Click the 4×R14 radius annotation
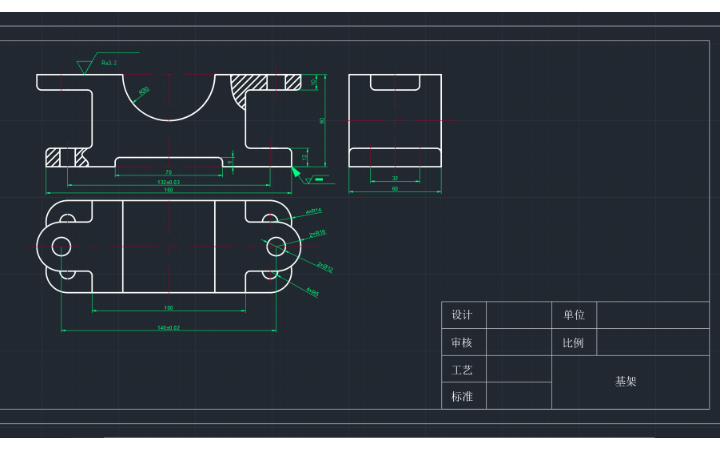The image size is (720, 450). tap(313, 211)
